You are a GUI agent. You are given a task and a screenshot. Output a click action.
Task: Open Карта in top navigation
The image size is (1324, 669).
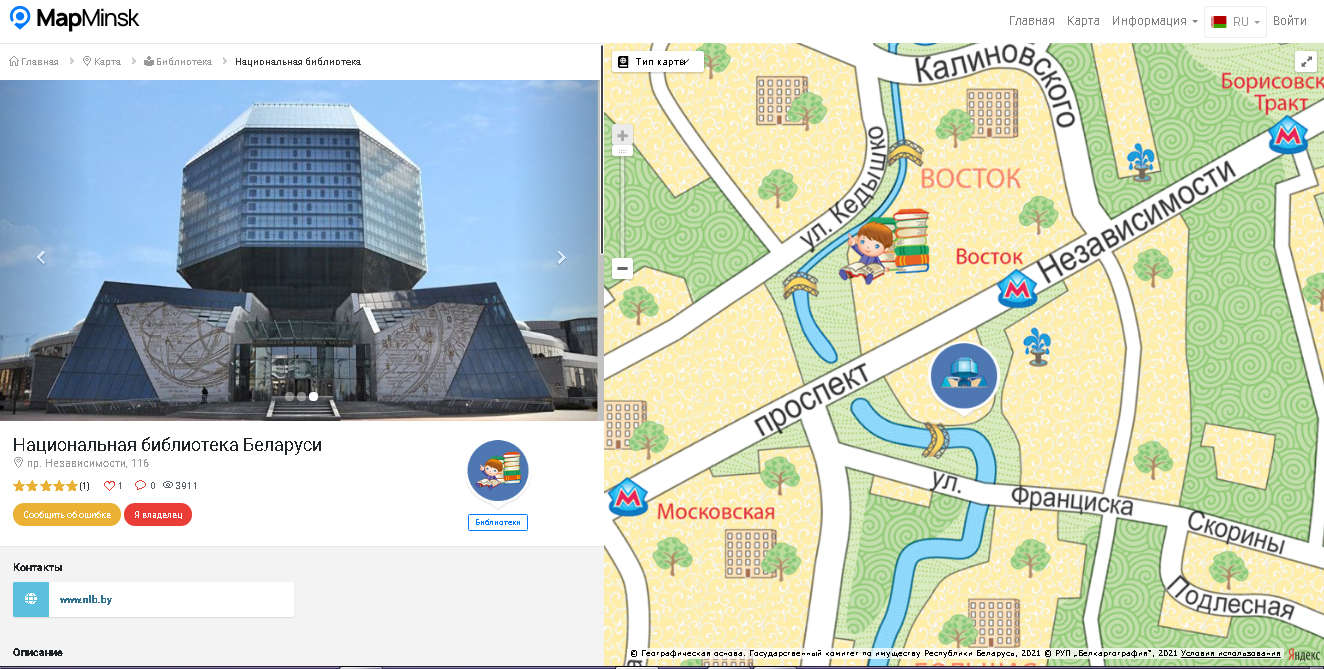coord(1083,21)
